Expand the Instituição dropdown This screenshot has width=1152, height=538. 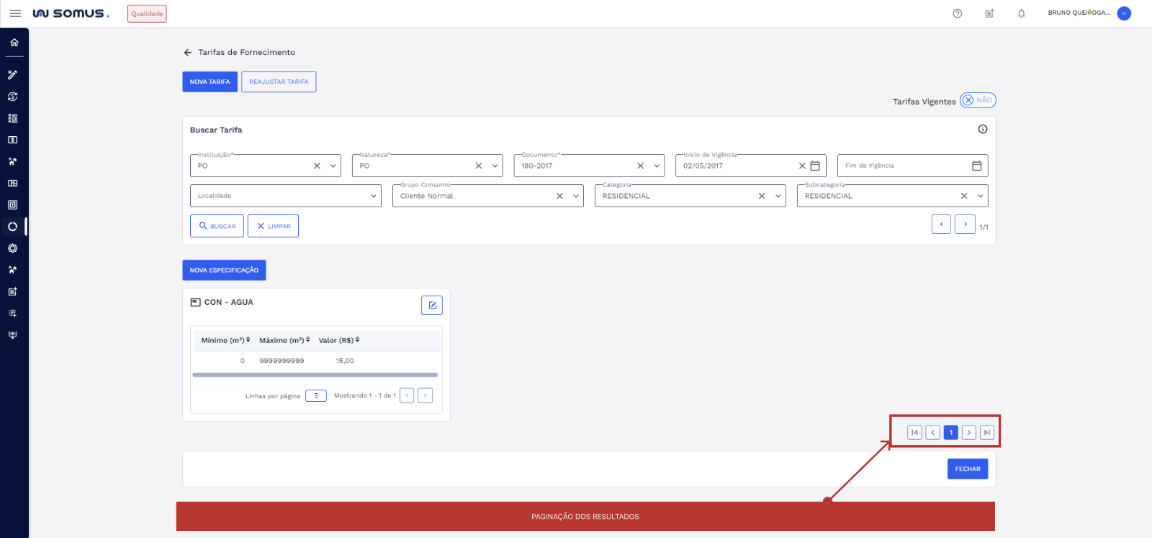333,166
